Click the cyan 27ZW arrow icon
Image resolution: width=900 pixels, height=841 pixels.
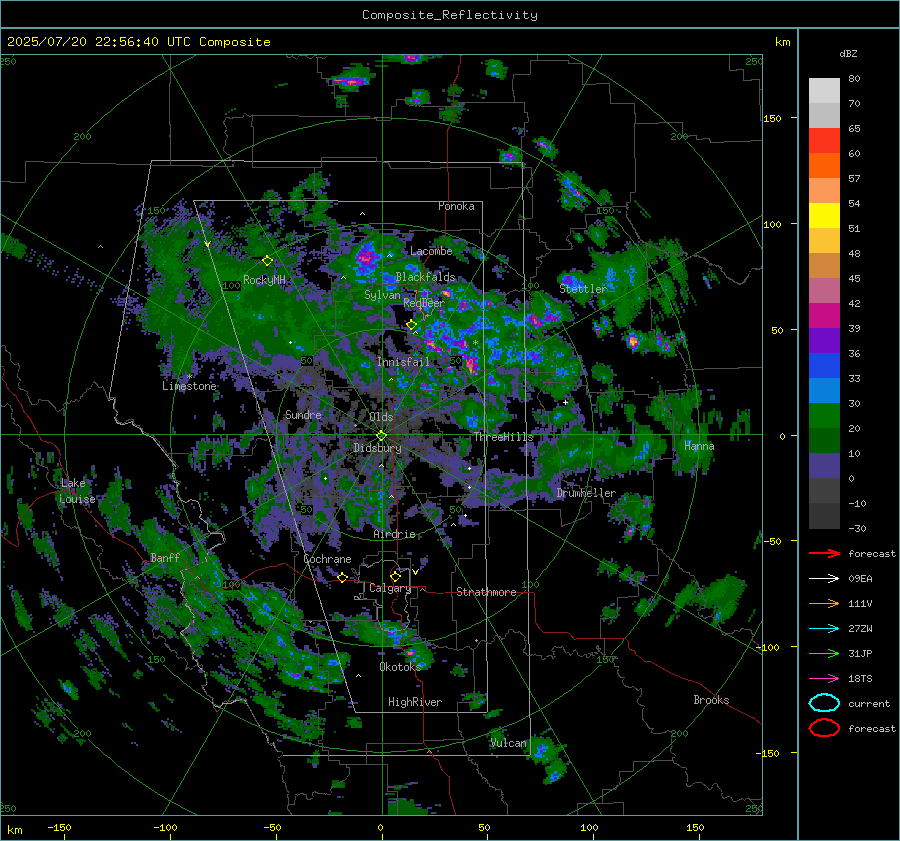824,629
